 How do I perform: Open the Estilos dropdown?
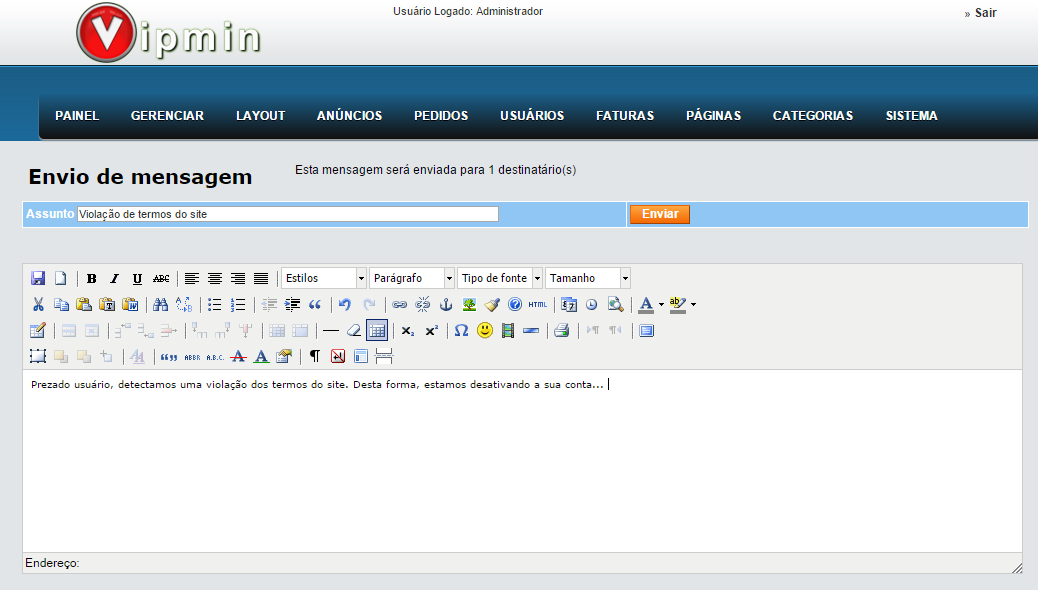pos(324,278)
